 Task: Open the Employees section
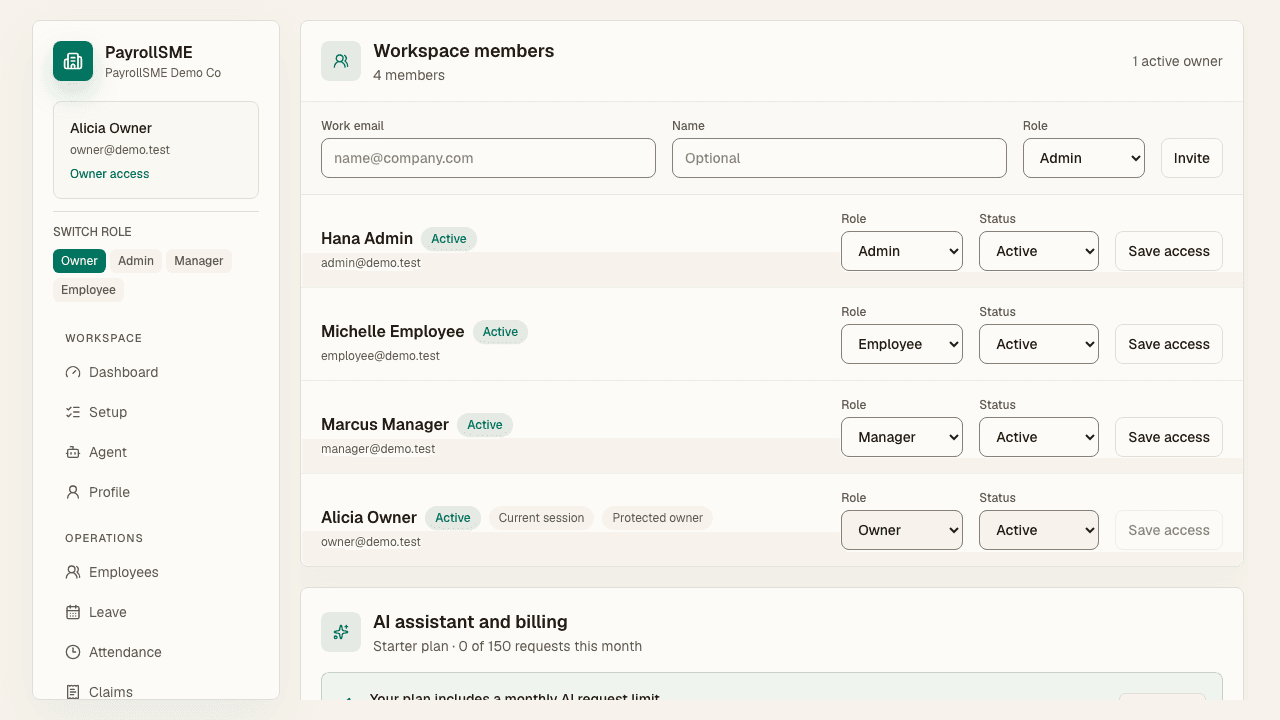click(156, 572)
